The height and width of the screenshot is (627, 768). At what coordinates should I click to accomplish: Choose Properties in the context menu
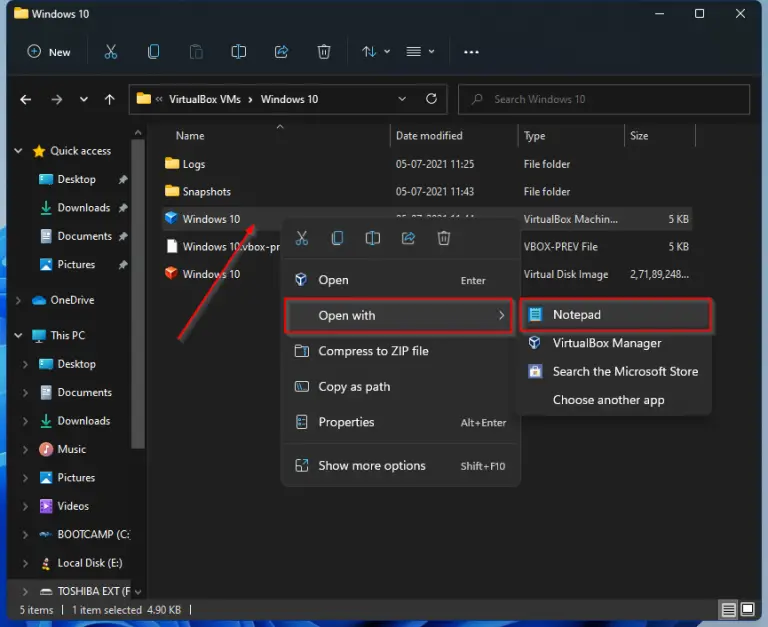(400, 422)
